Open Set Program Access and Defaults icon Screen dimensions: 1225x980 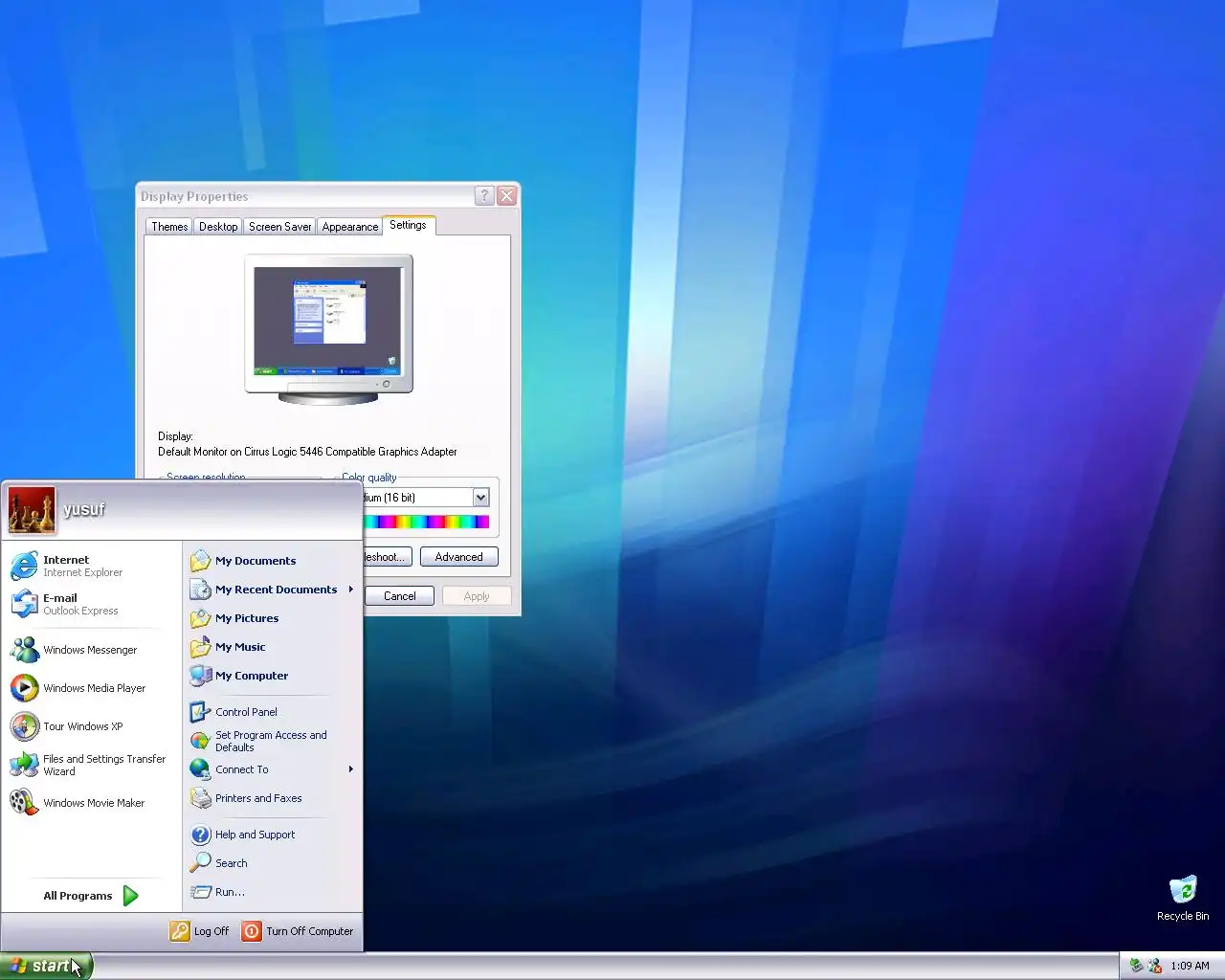200,741
